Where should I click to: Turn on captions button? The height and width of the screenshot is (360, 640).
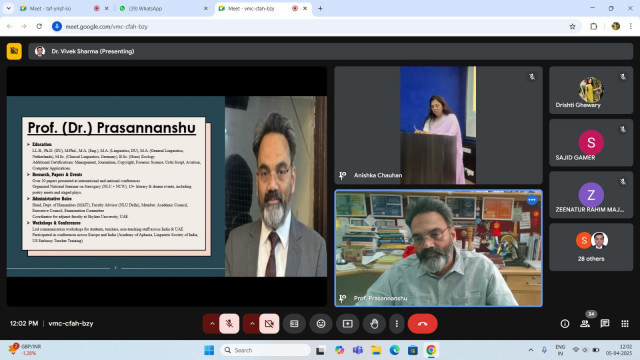(294, 324)
